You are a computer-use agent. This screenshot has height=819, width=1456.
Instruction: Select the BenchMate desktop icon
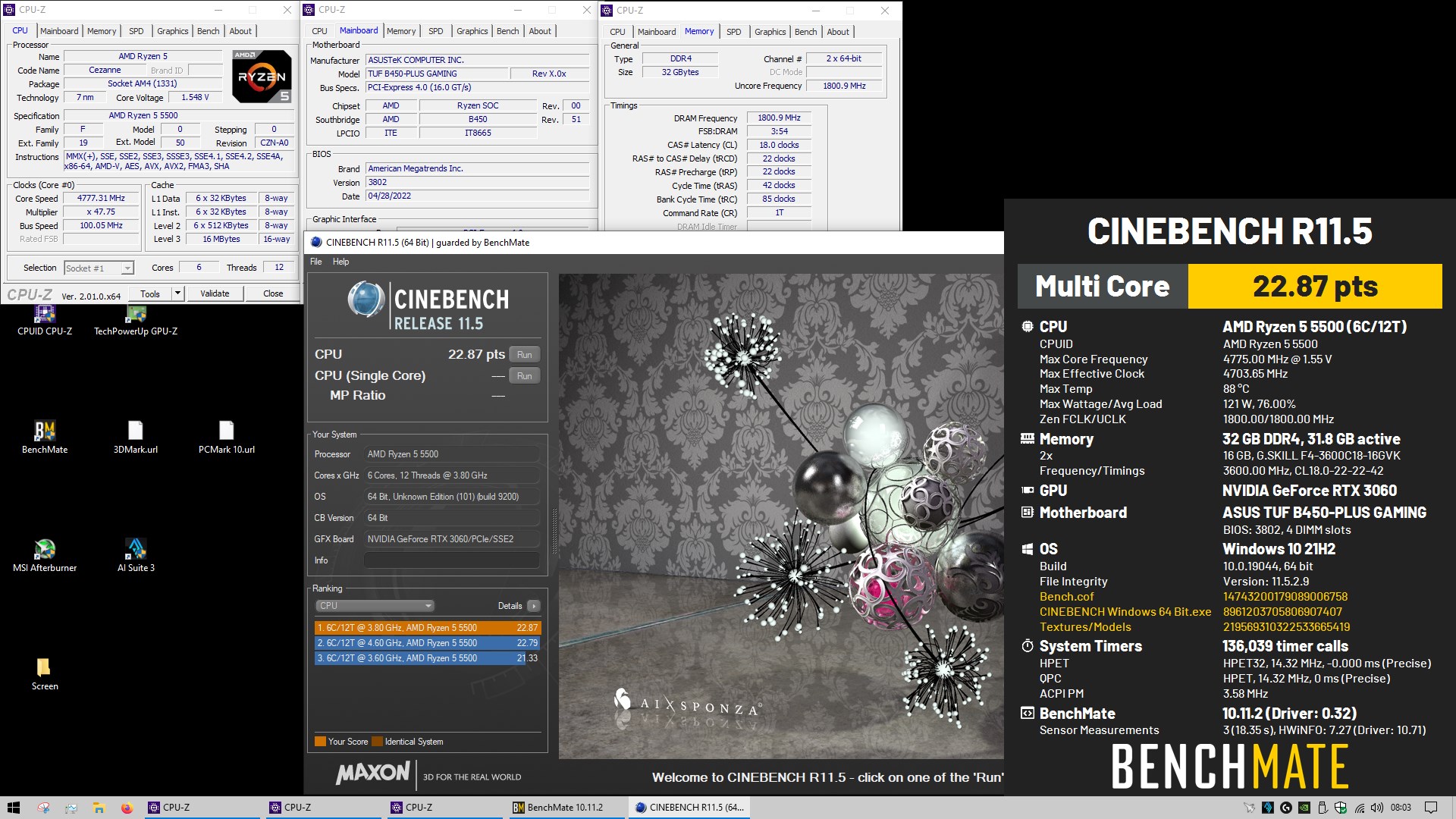click(x=45, y=438)
